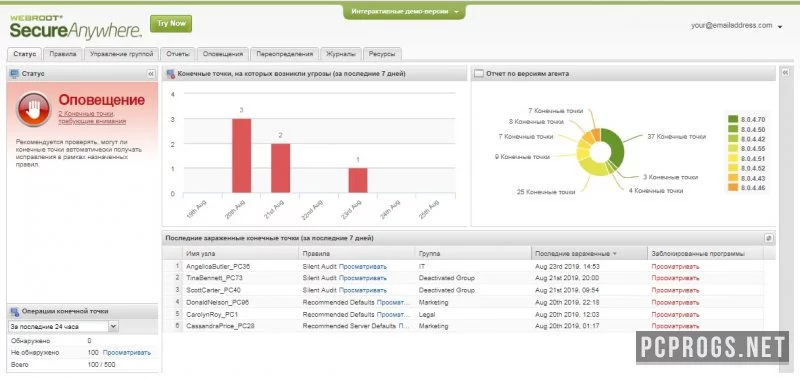Screen dimensions: 800x379
Task: Click the 8.0.4.43 legend color swatch
Action: 733,178
